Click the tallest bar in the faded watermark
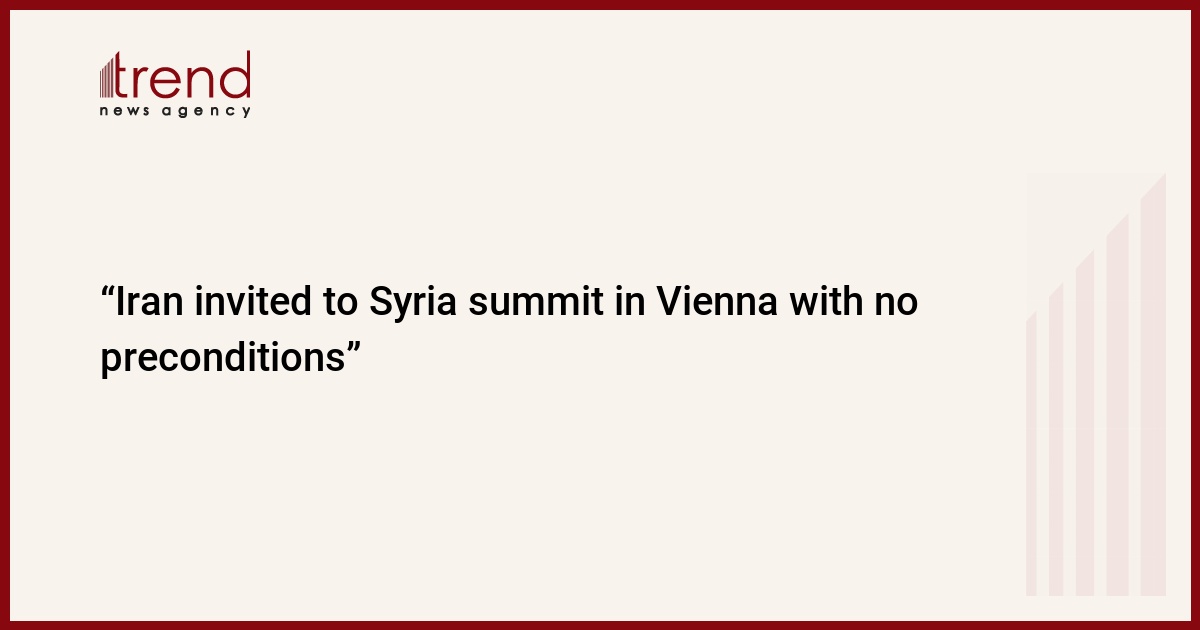 click(1153, 384)
